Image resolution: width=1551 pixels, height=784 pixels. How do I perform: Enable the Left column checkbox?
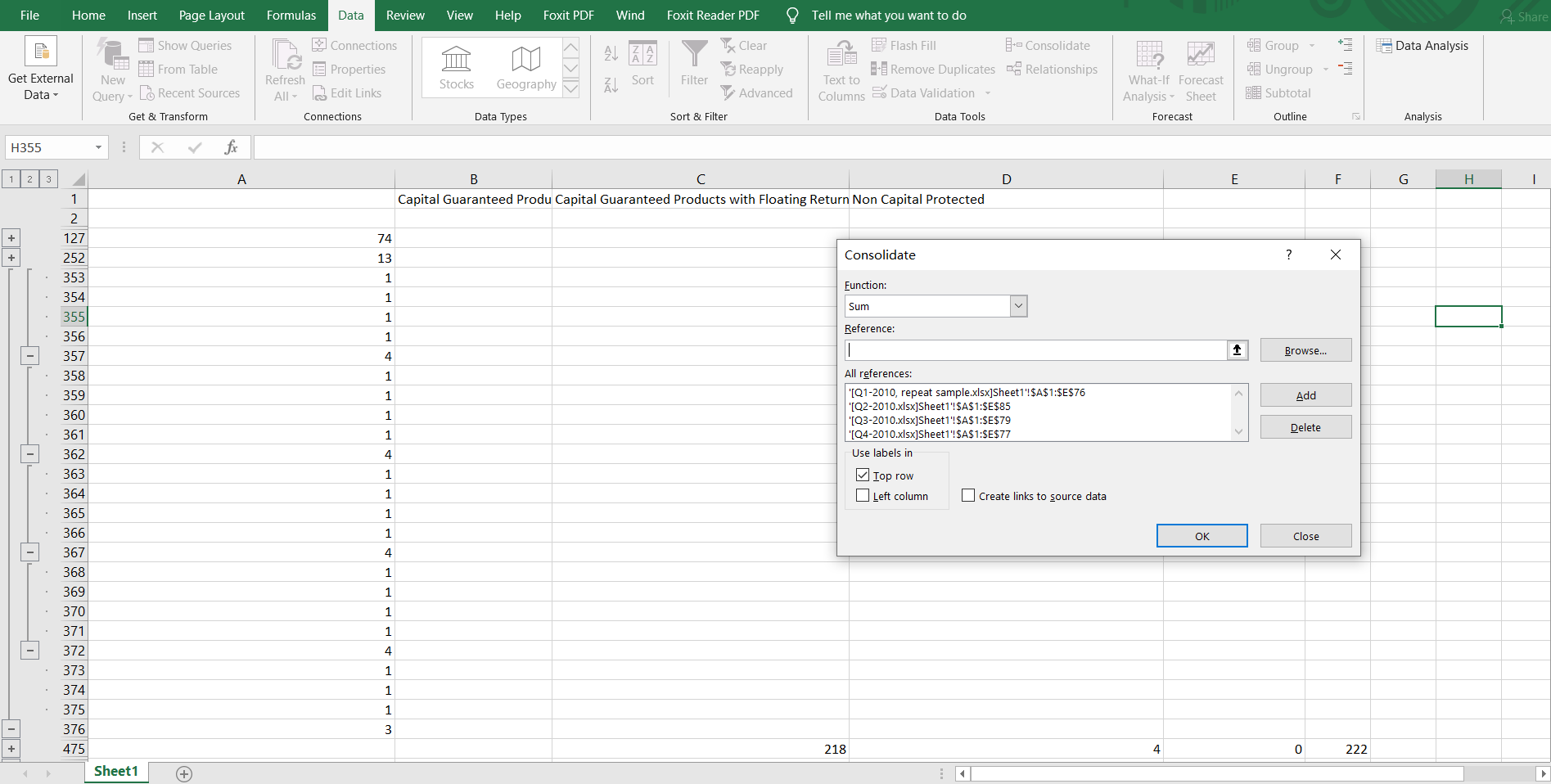coord(863,495)
